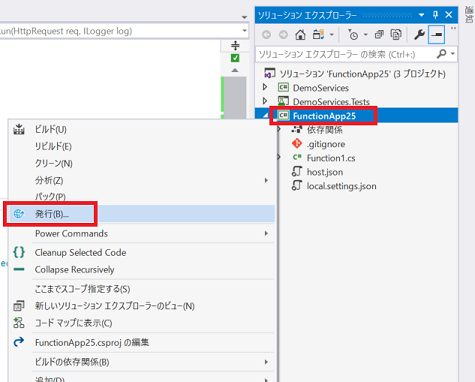The image size is (475, 382).
Task: Open the pending changes filter clock icon
Action: (353, 34)
